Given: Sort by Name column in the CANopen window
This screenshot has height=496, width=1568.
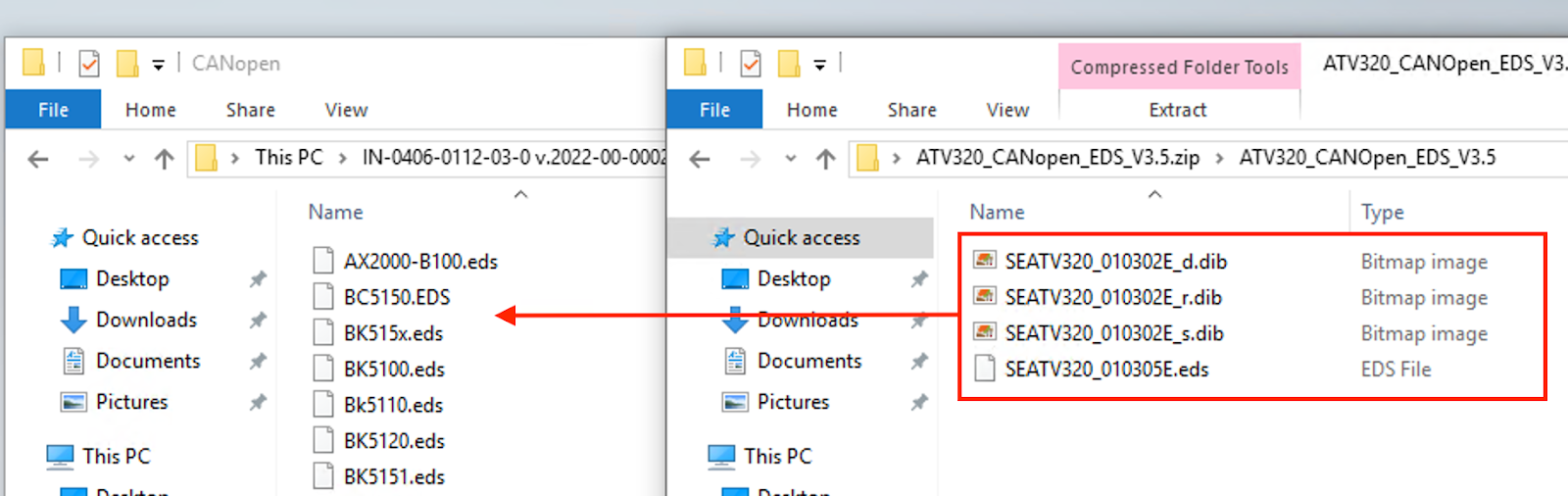Looking at the screenshot, I should (x=335, y=212).
